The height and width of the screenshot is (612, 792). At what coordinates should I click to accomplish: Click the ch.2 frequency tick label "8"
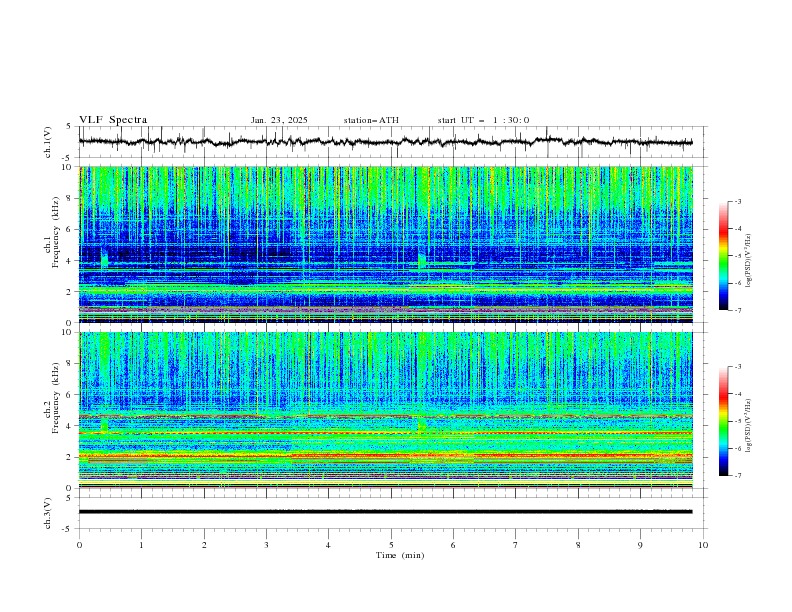70,364
